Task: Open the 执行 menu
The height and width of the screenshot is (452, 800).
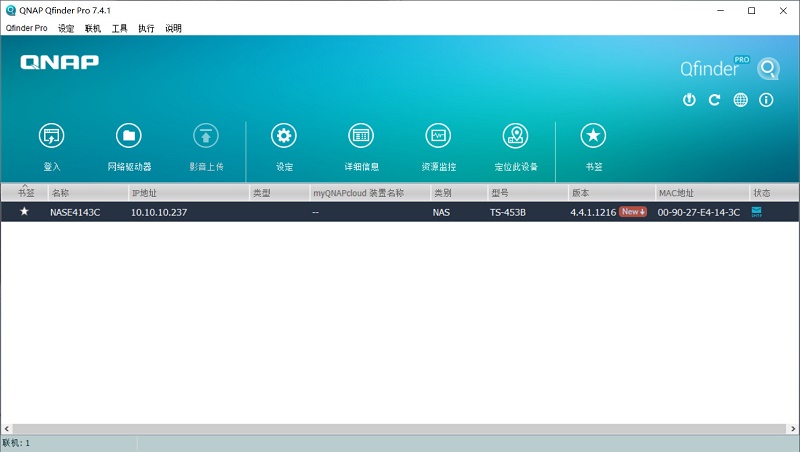Action: pyautogui.click(x=146, y=28)
